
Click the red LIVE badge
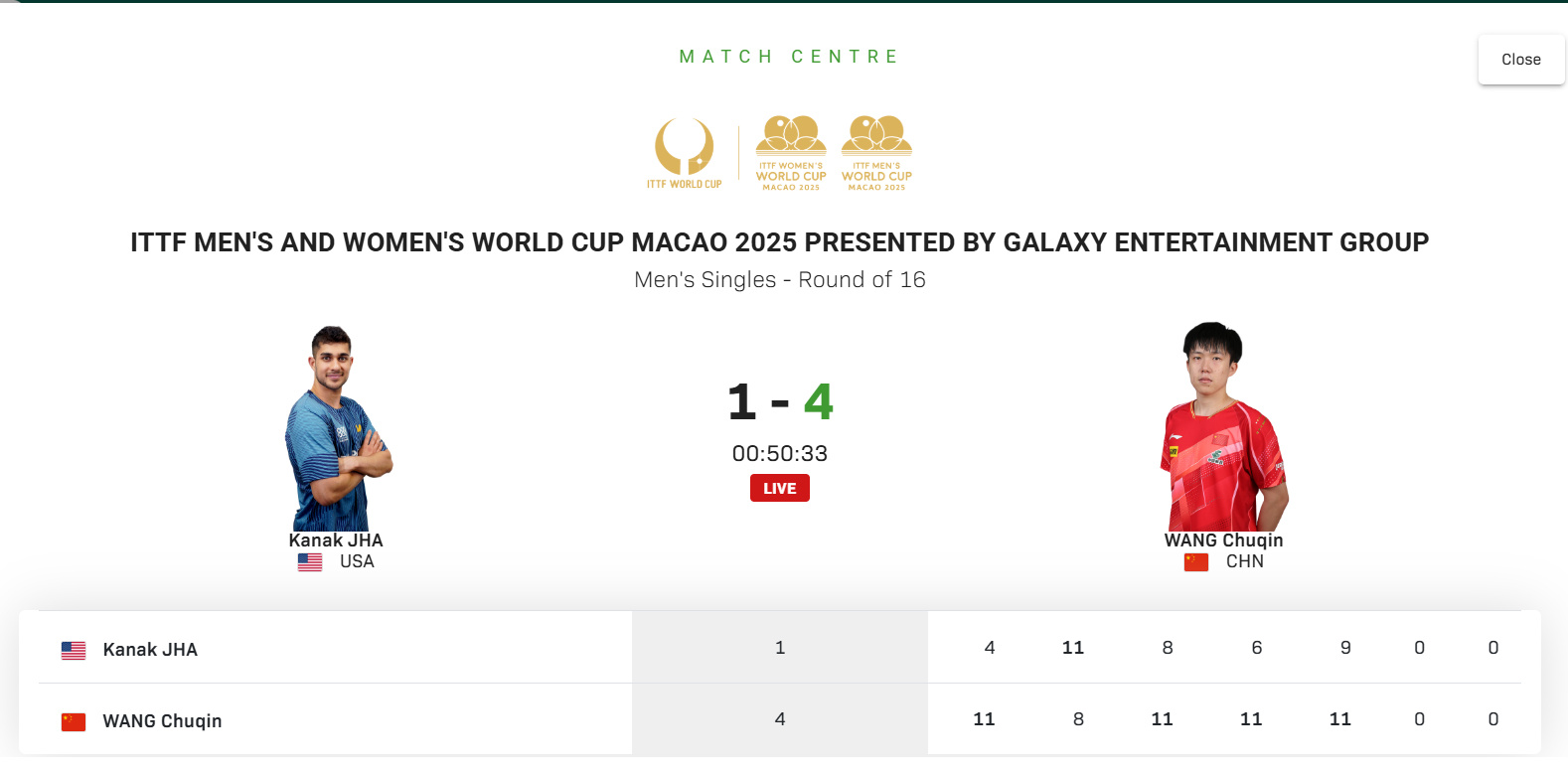tap(780, 488)
